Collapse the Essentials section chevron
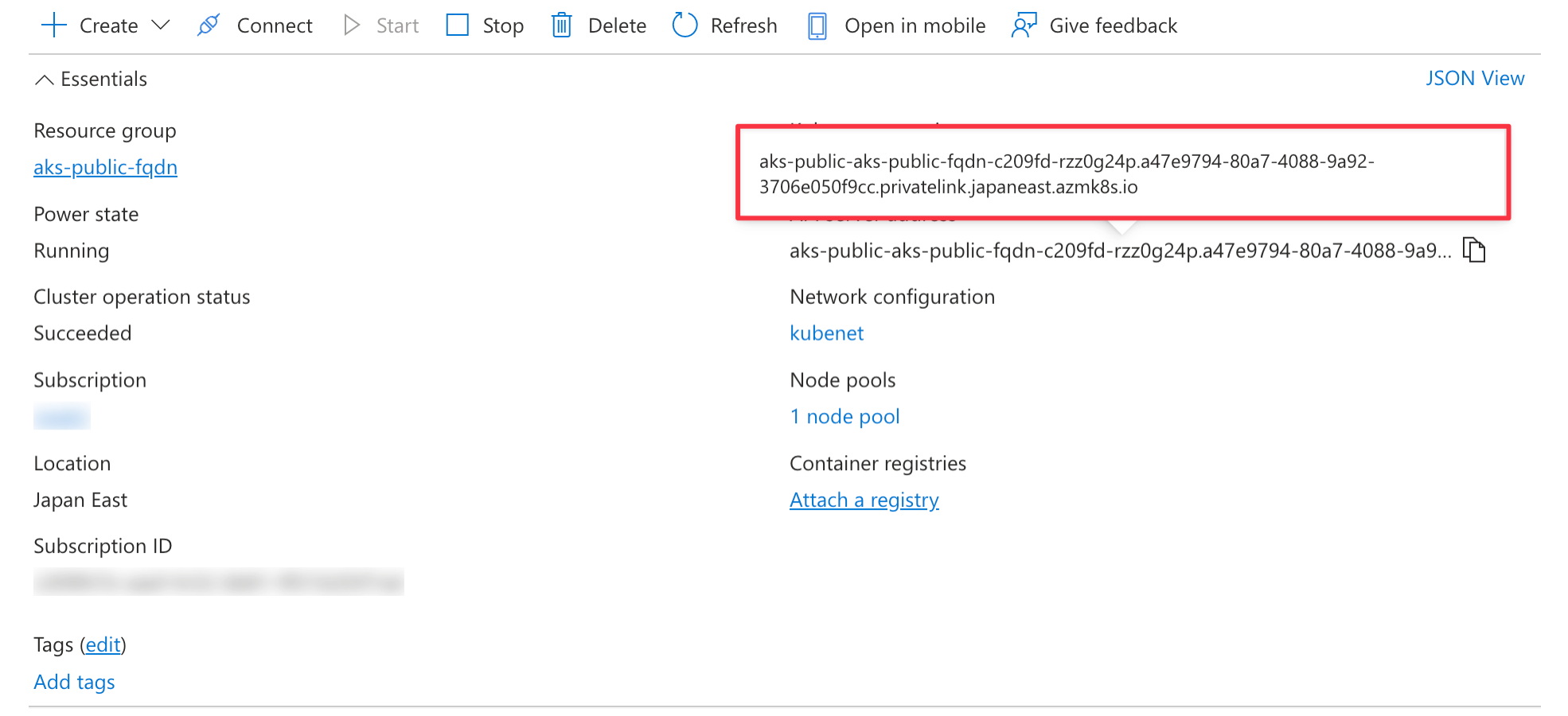 45,80
